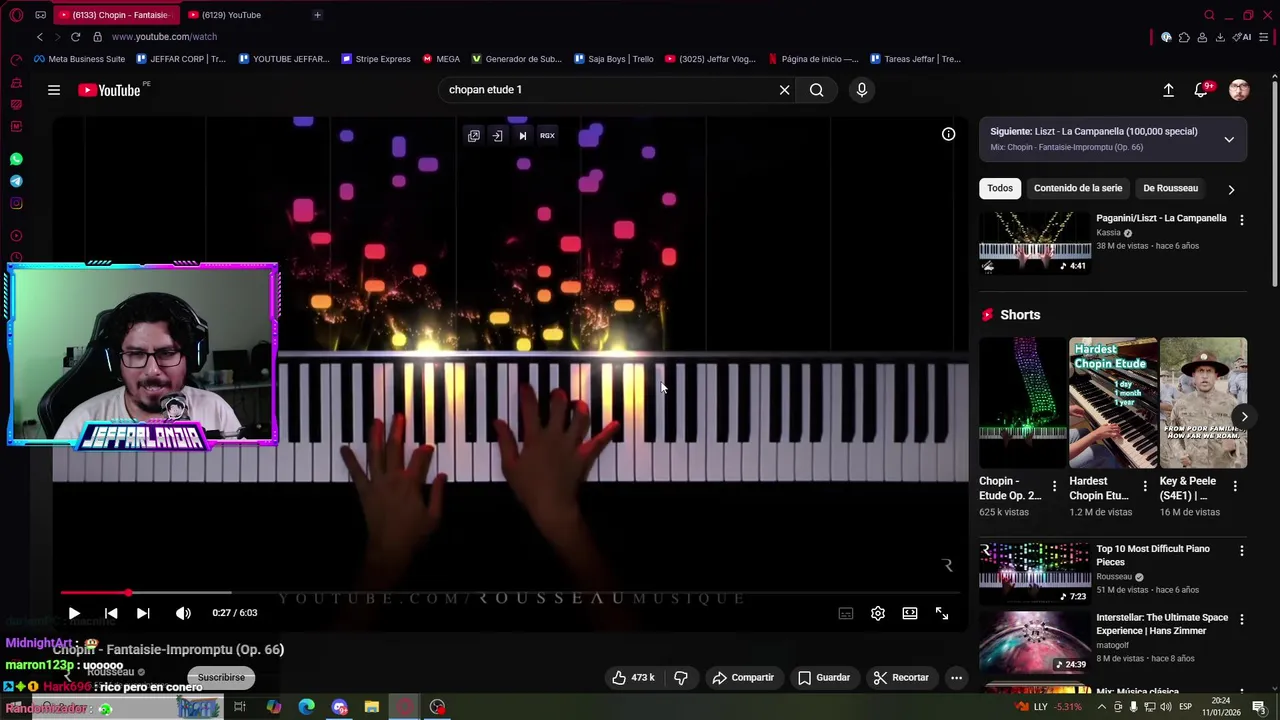The height and width of the screenshot is (720, 1280).
Task: Clip video with Recortar button
Action: [x=901, y=677]
